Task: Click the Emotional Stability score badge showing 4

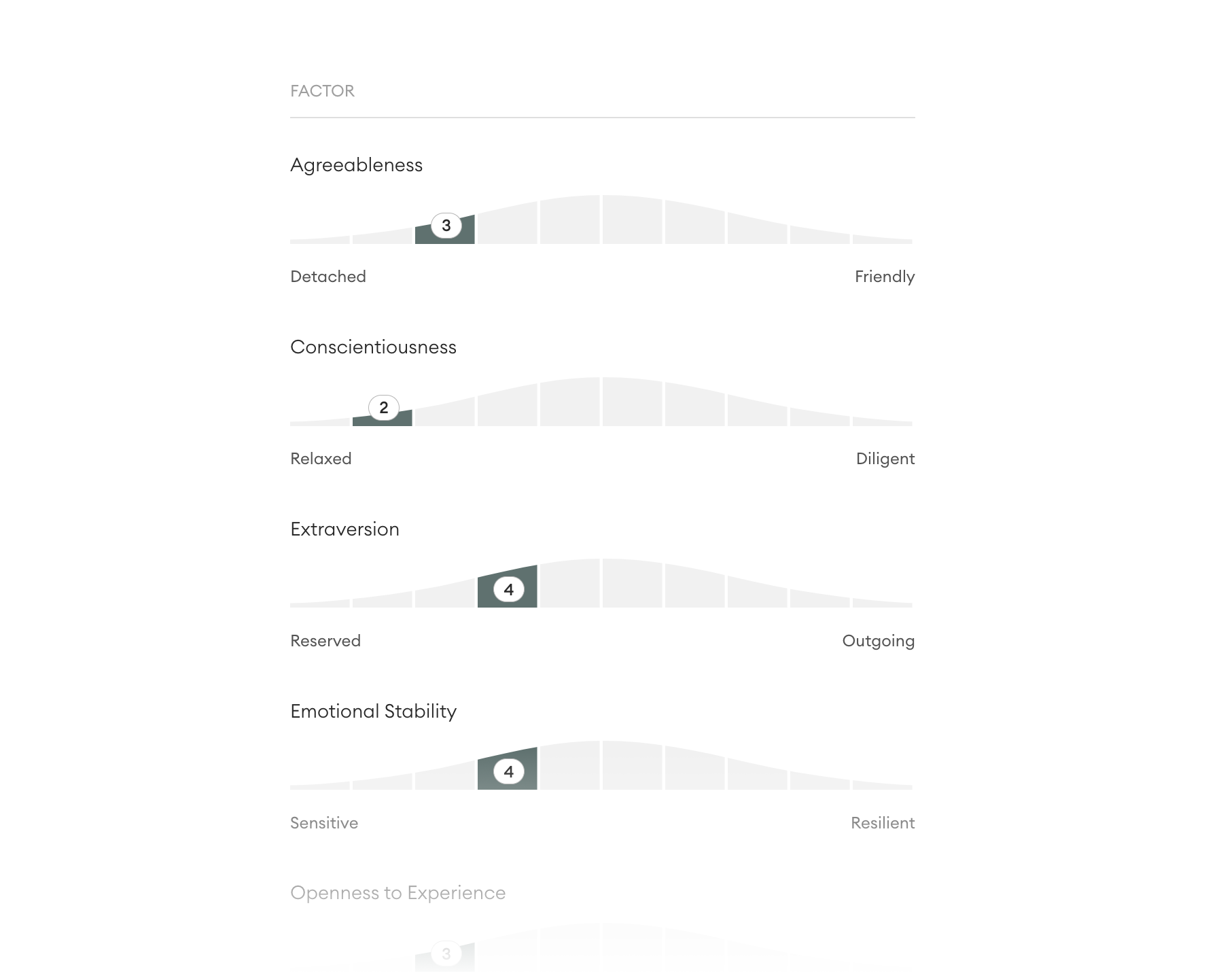Action: (508, 772)
